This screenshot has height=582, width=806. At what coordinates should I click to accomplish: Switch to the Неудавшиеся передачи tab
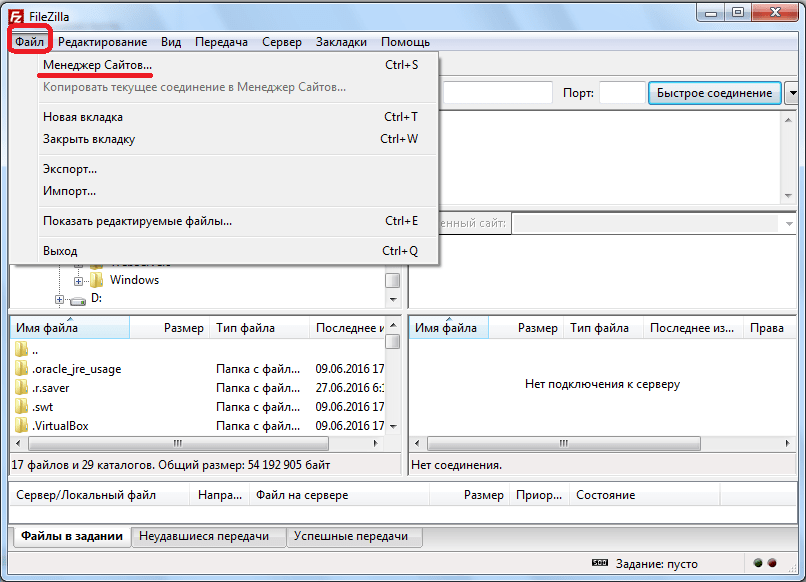coord(204,537)
